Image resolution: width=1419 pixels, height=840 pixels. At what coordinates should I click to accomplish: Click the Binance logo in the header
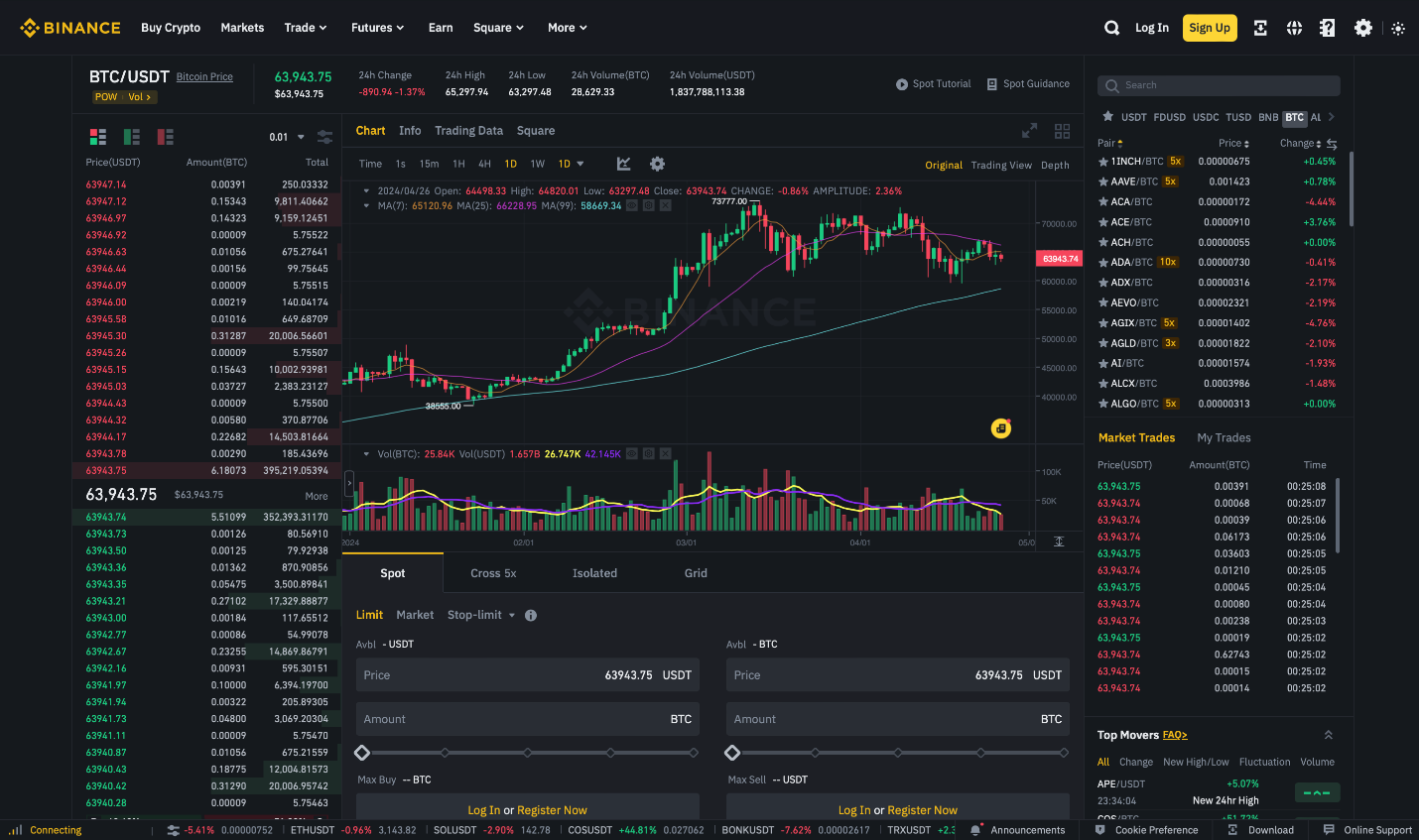70,28
